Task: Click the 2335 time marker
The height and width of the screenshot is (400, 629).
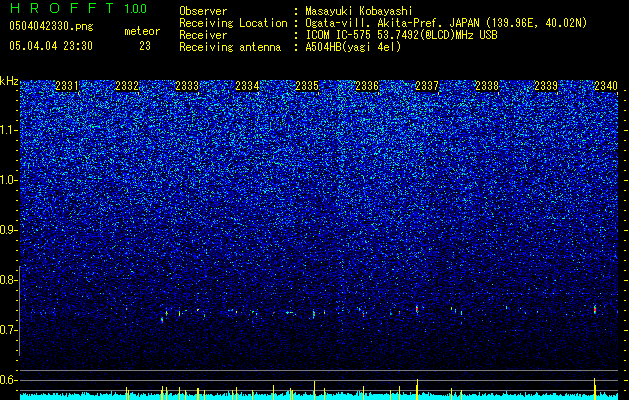Action: pos(307,86)
